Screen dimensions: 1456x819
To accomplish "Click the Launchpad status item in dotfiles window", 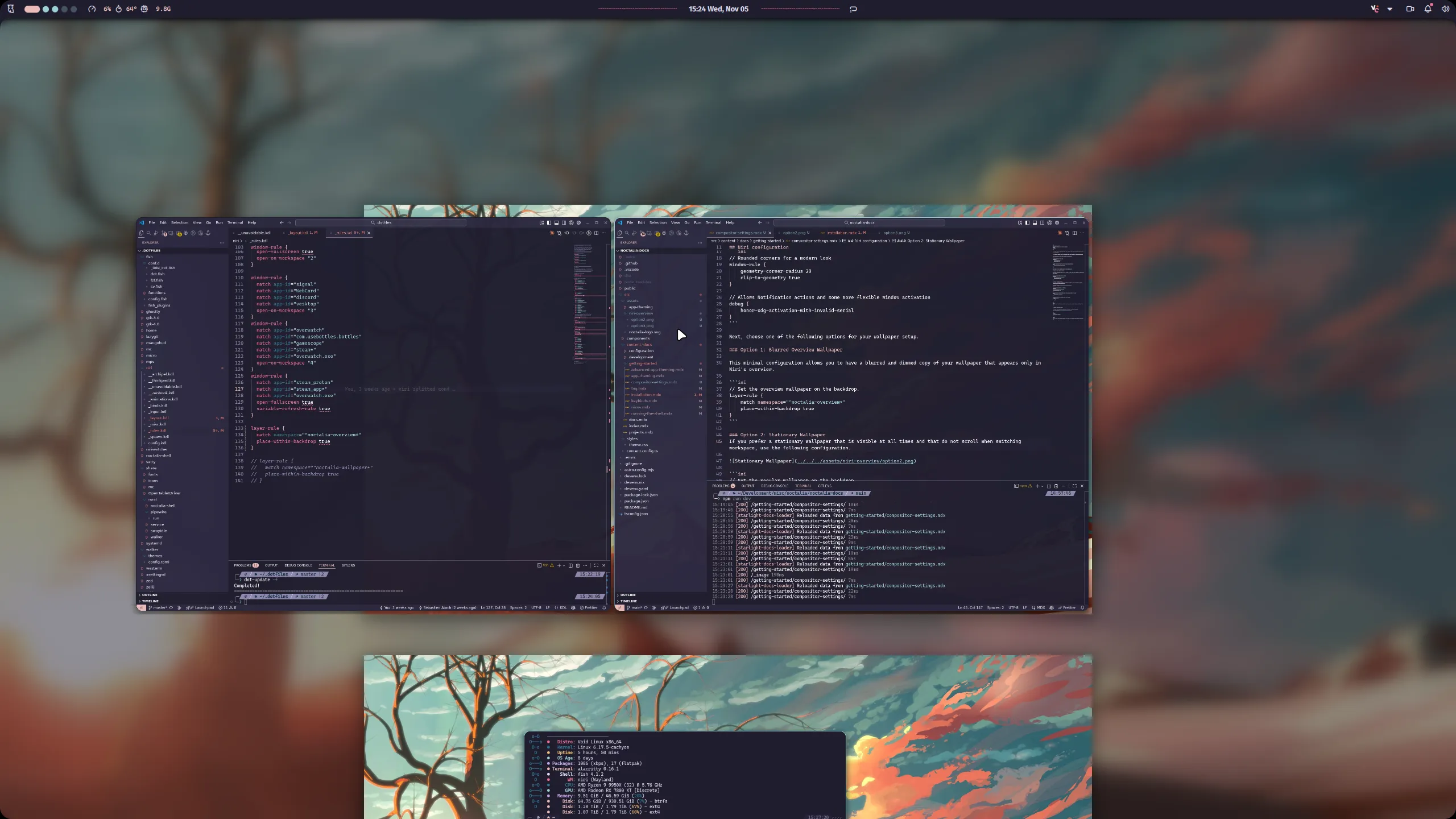I will pos(201,607).
